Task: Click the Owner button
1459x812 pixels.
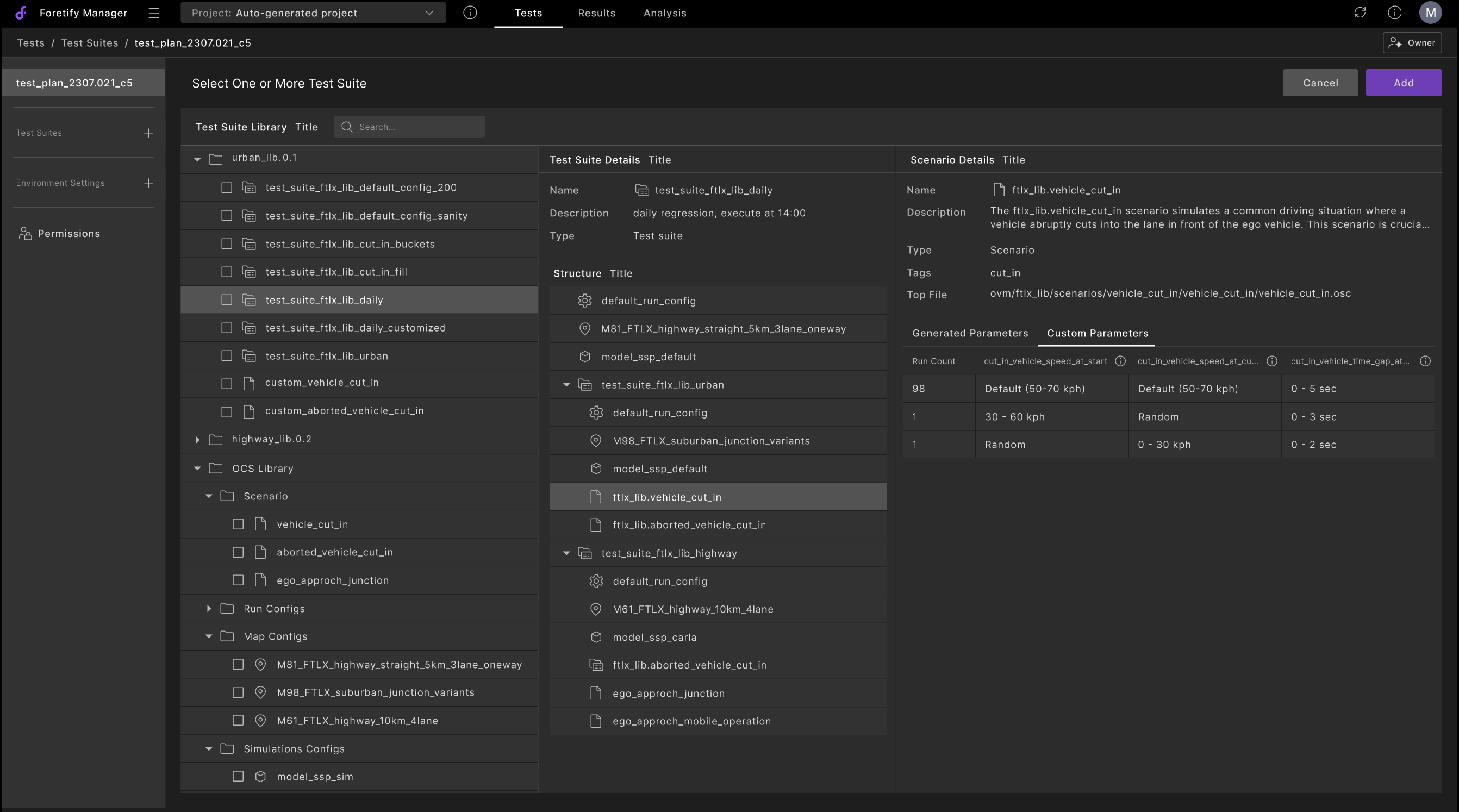Action: (x=1412, y=42)
